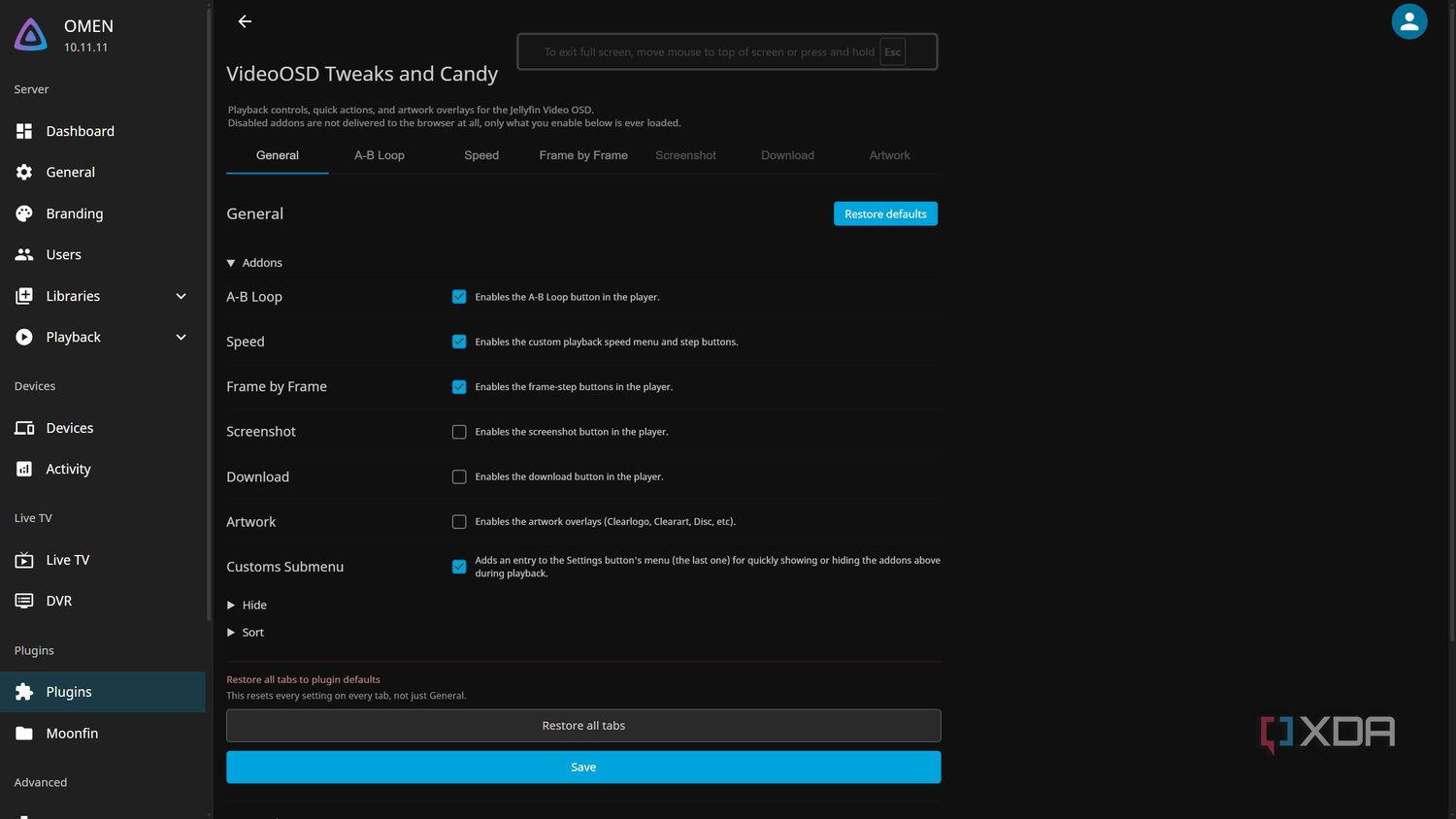The height and width of the screenshot is (819, 1456).
Task: Click the Devices screen icon
Action: click(x=24, y=428)
